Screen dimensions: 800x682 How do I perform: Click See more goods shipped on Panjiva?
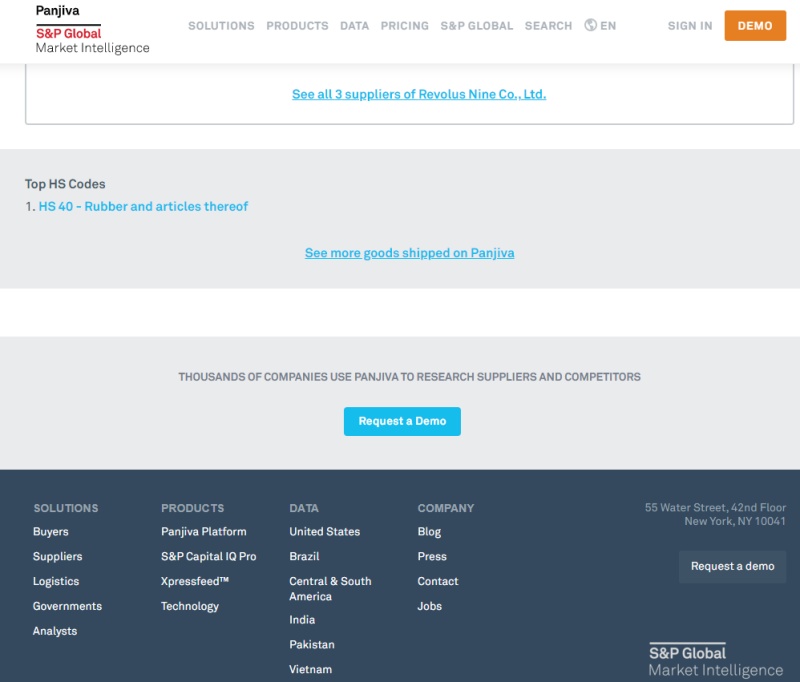[x=409, y=253]
